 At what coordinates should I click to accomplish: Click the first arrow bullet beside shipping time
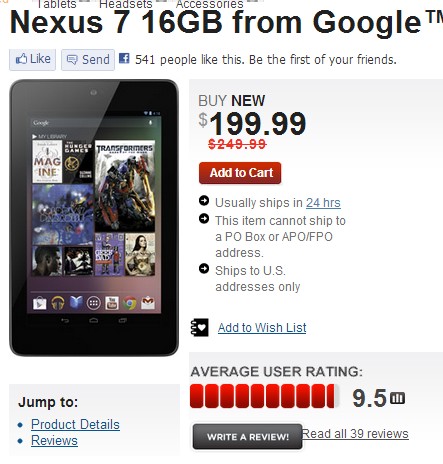204,201
